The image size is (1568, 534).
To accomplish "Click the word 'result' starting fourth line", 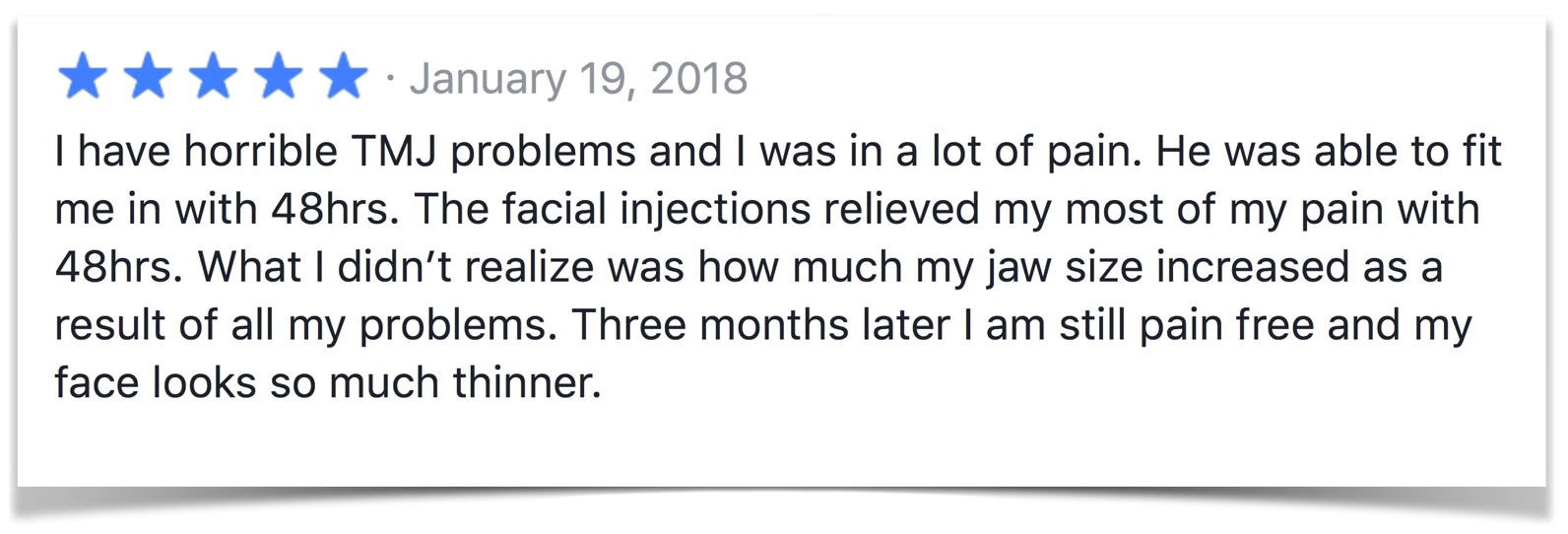I will tap(110, 326).
